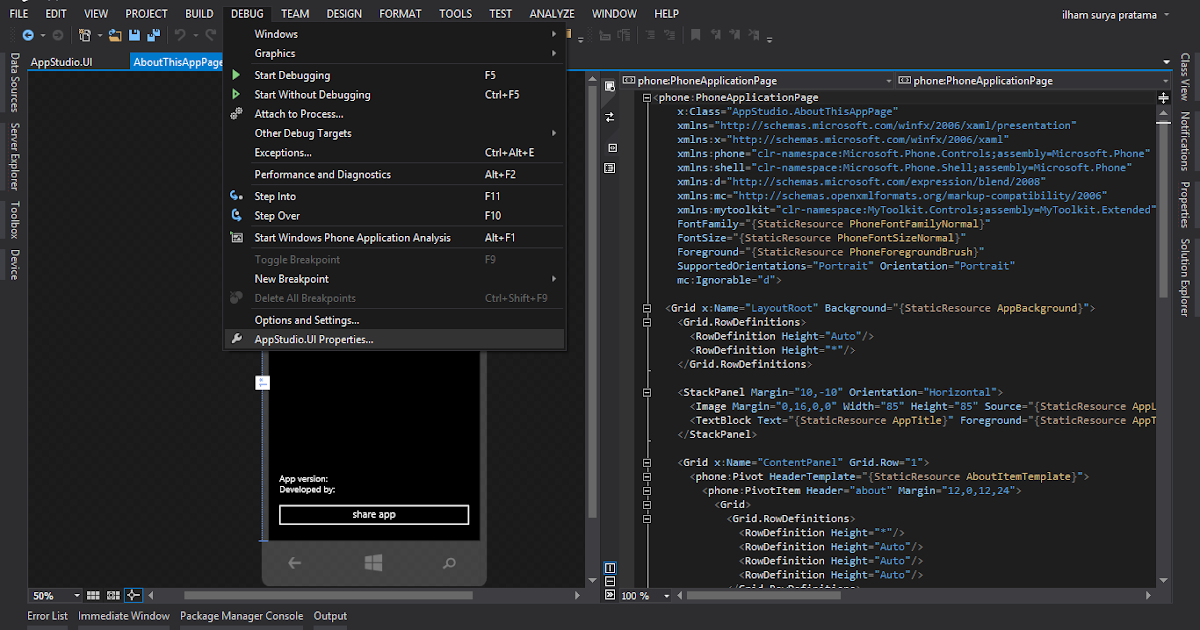Swap design and XAML panes with the swap icon
The width and height of the screenshot is (1200, 630).
[x=608, y=117]
